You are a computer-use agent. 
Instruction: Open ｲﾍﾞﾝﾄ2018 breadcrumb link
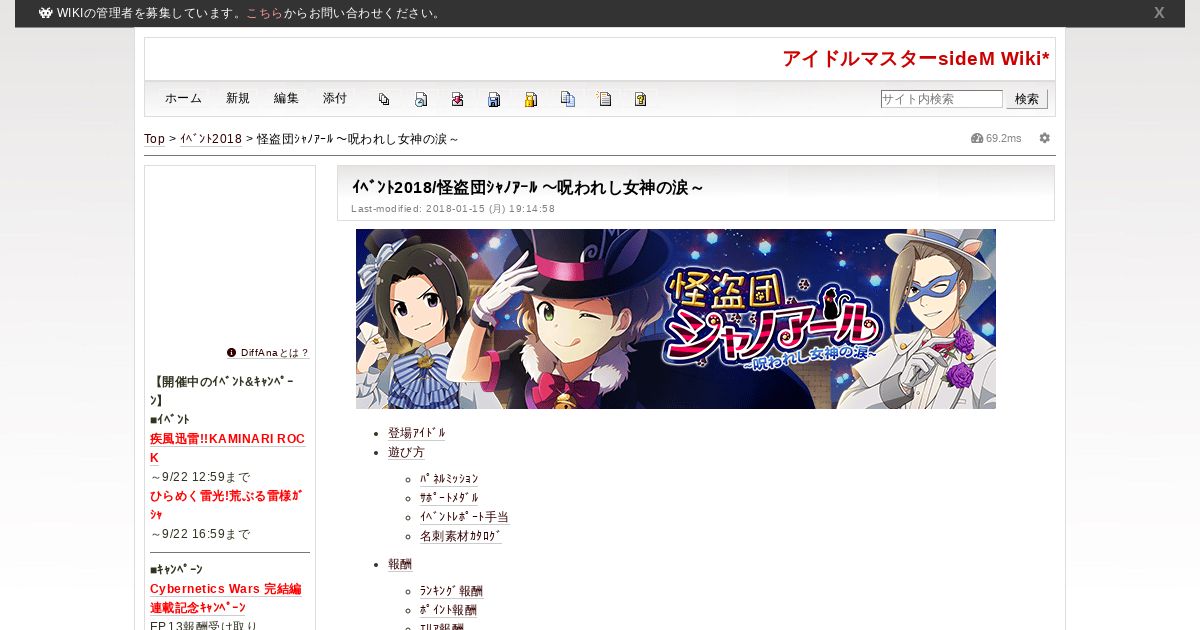click(x=211, y=139)
